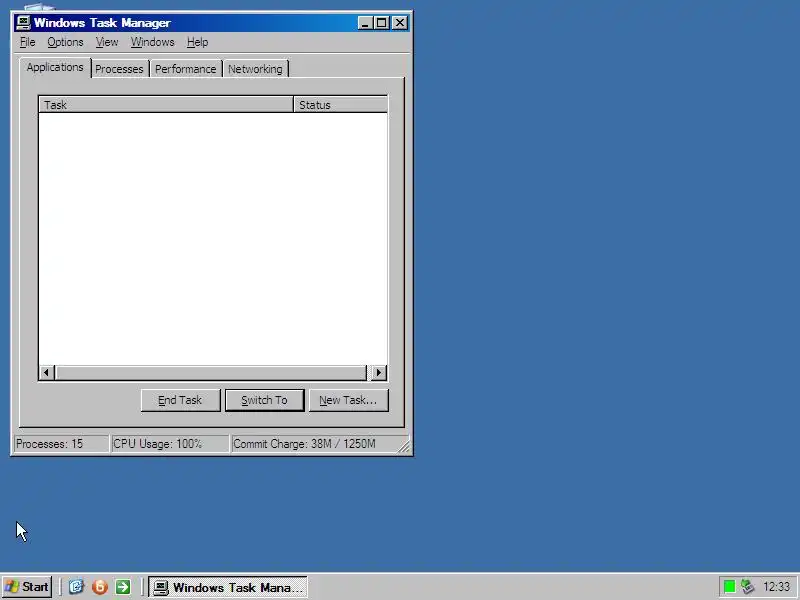The image size is (800, 600).
Task: Launch the blue quick launch browser icon
Action: (x=76, y=587)
